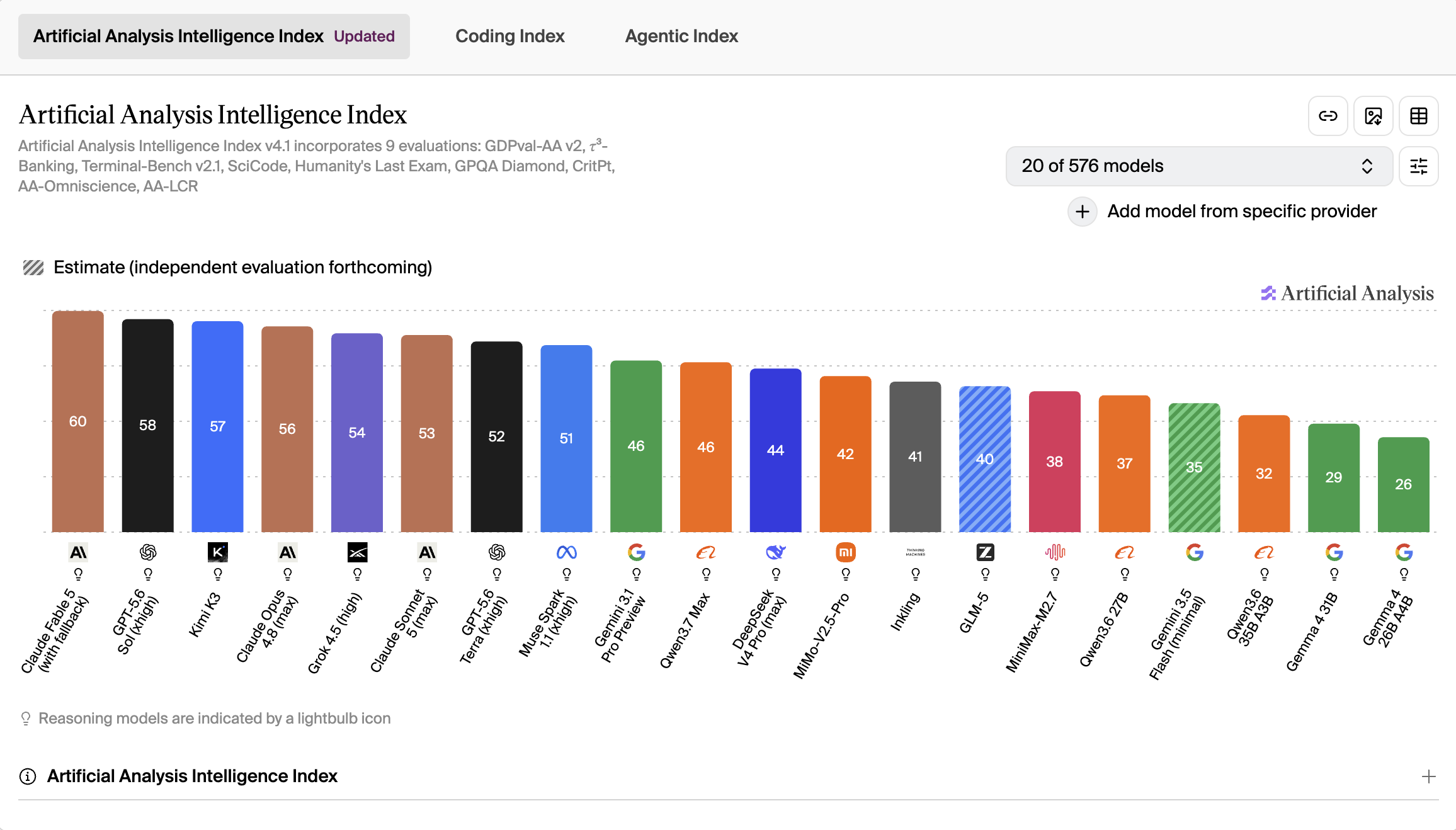Click the OpenAI logo under GPT-5.6 Sol
The width and height of the screenshot is (1456, 830).
148,552
